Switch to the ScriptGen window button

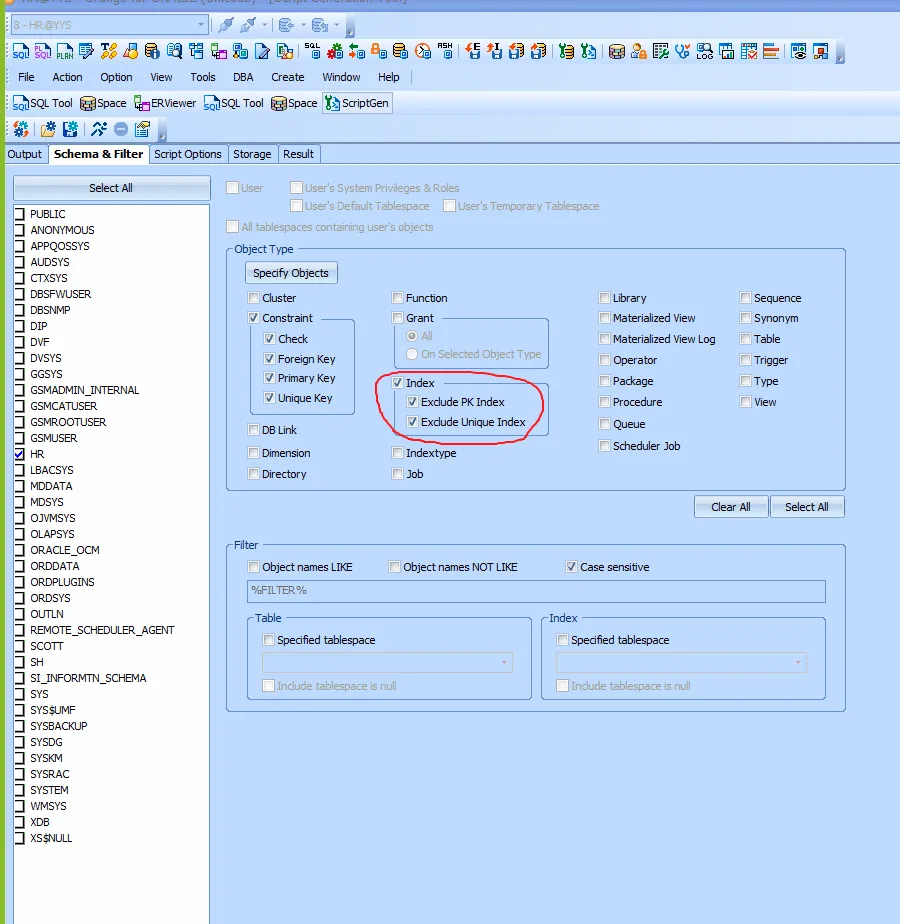(x=357, y=103)
